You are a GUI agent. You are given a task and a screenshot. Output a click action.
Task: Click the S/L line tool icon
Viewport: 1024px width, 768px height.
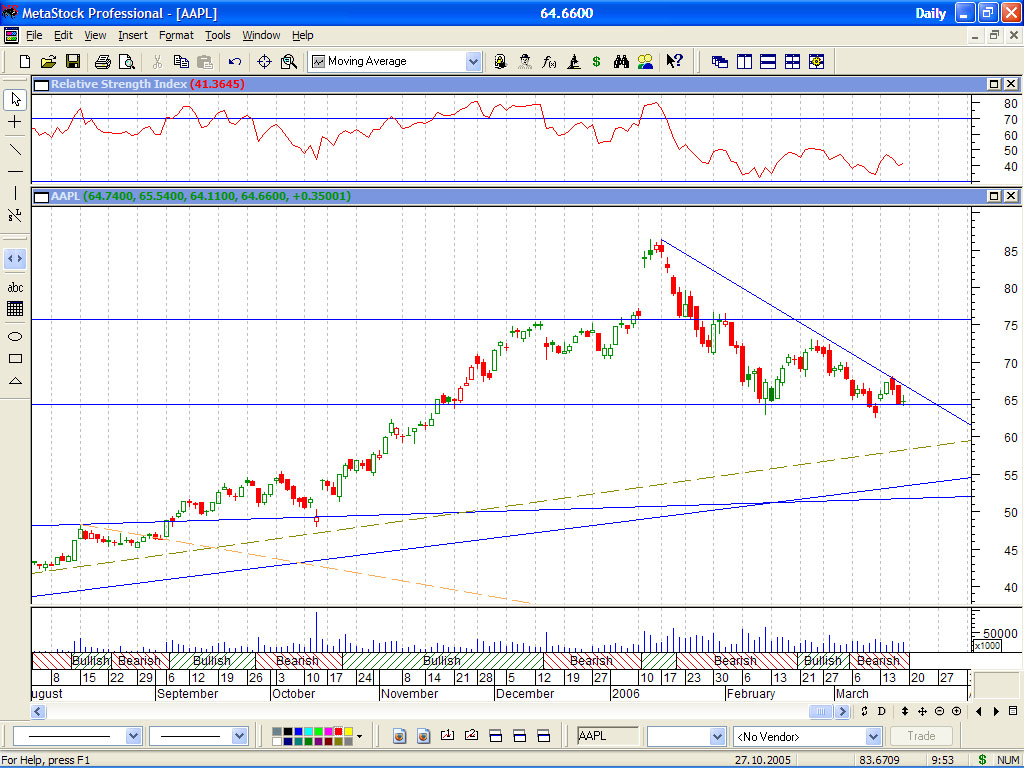(16, 215)
